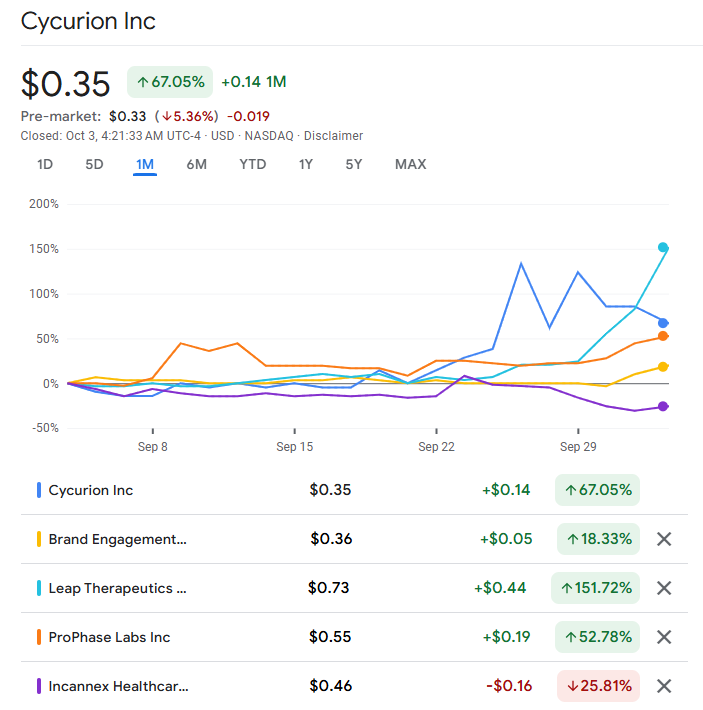Select the 5Y chart range
Viewport: 703px width, 710px height.
(353, 164)
